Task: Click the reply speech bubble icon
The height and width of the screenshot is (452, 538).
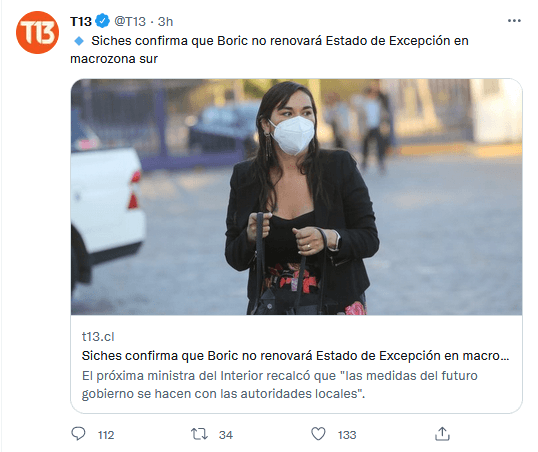Action: [78, 434]
